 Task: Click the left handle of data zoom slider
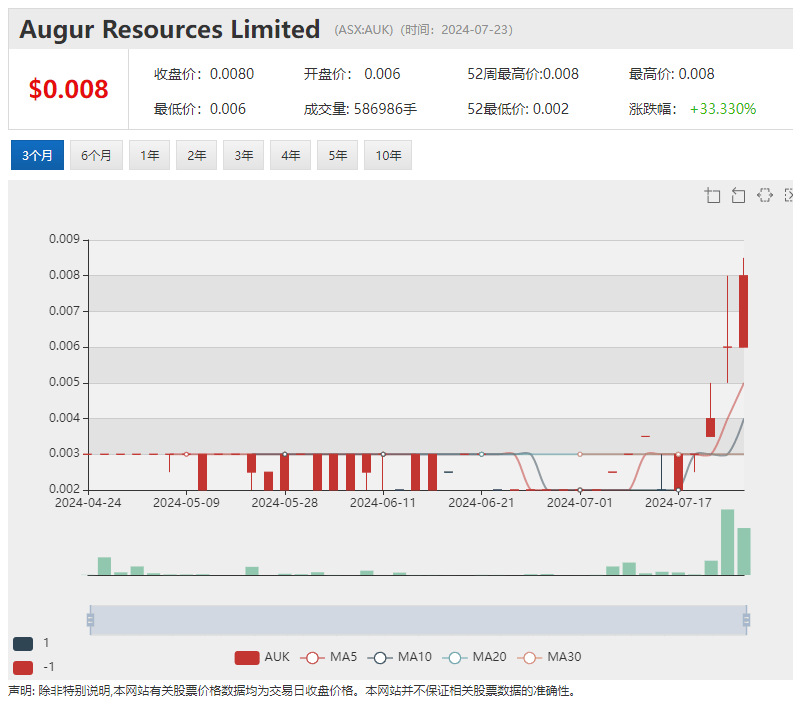[x=90, y=620]
